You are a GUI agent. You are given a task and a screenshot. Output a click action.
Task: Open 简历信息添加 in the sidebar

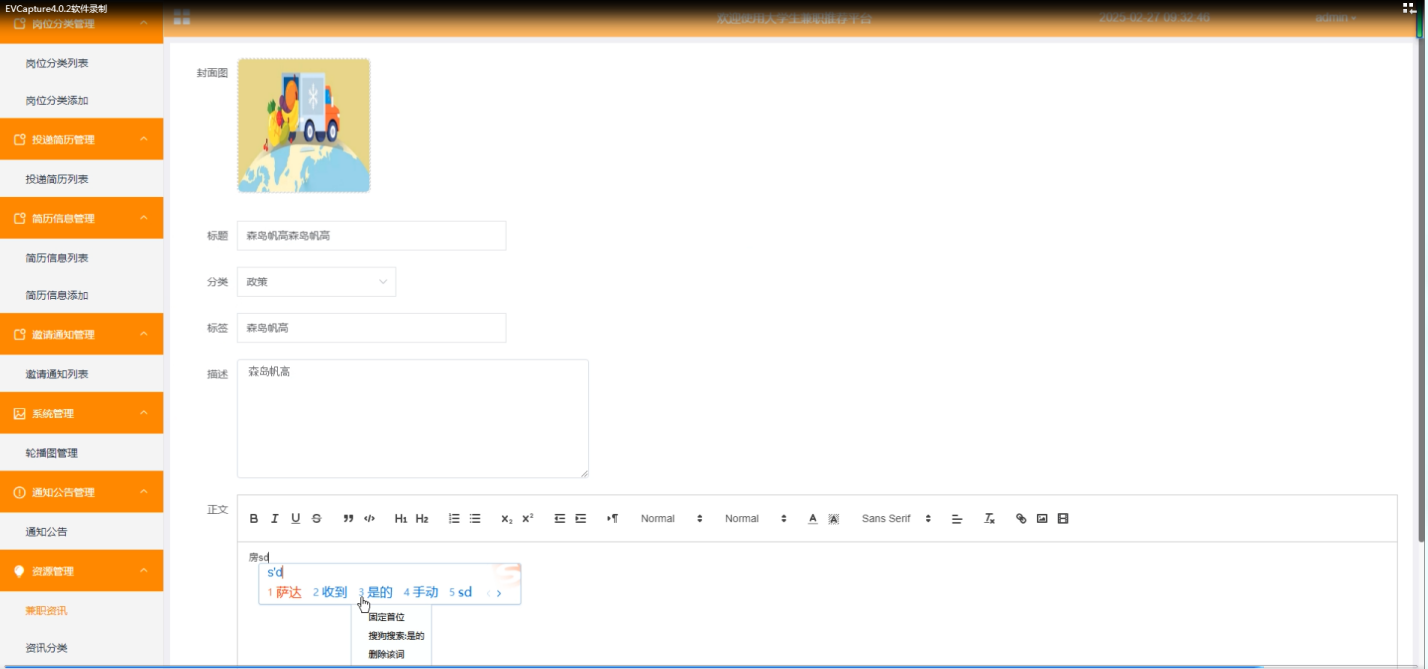click(57, 296)
